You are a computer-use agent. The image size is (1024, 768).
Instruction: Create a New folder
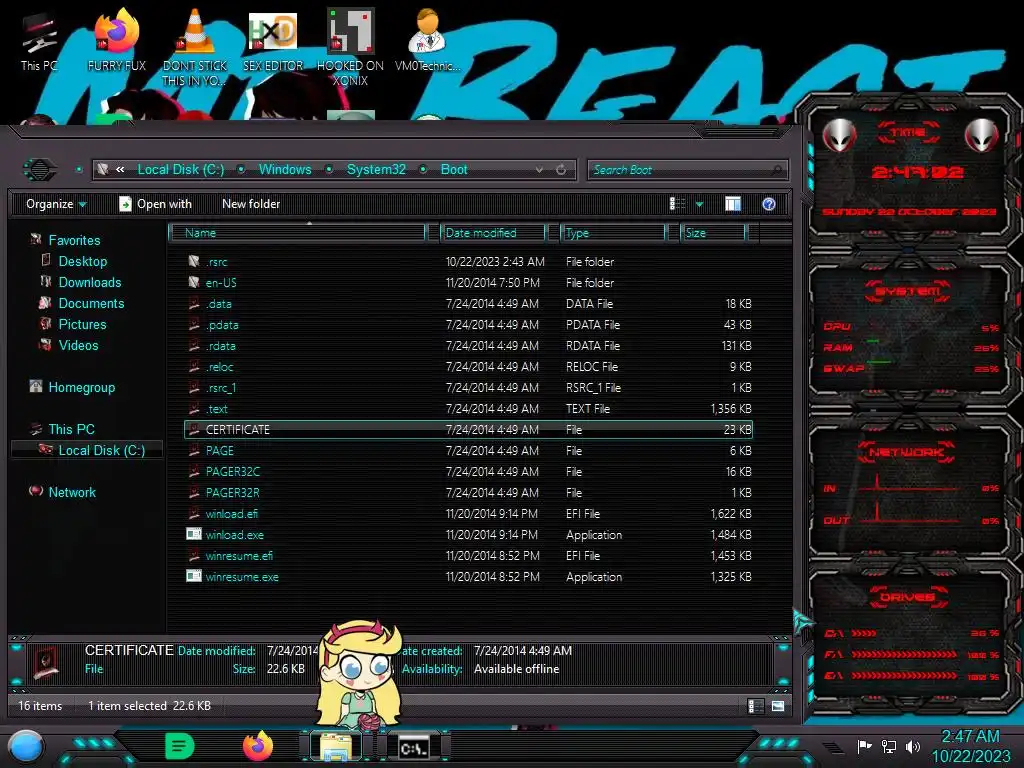pos(251,204)
